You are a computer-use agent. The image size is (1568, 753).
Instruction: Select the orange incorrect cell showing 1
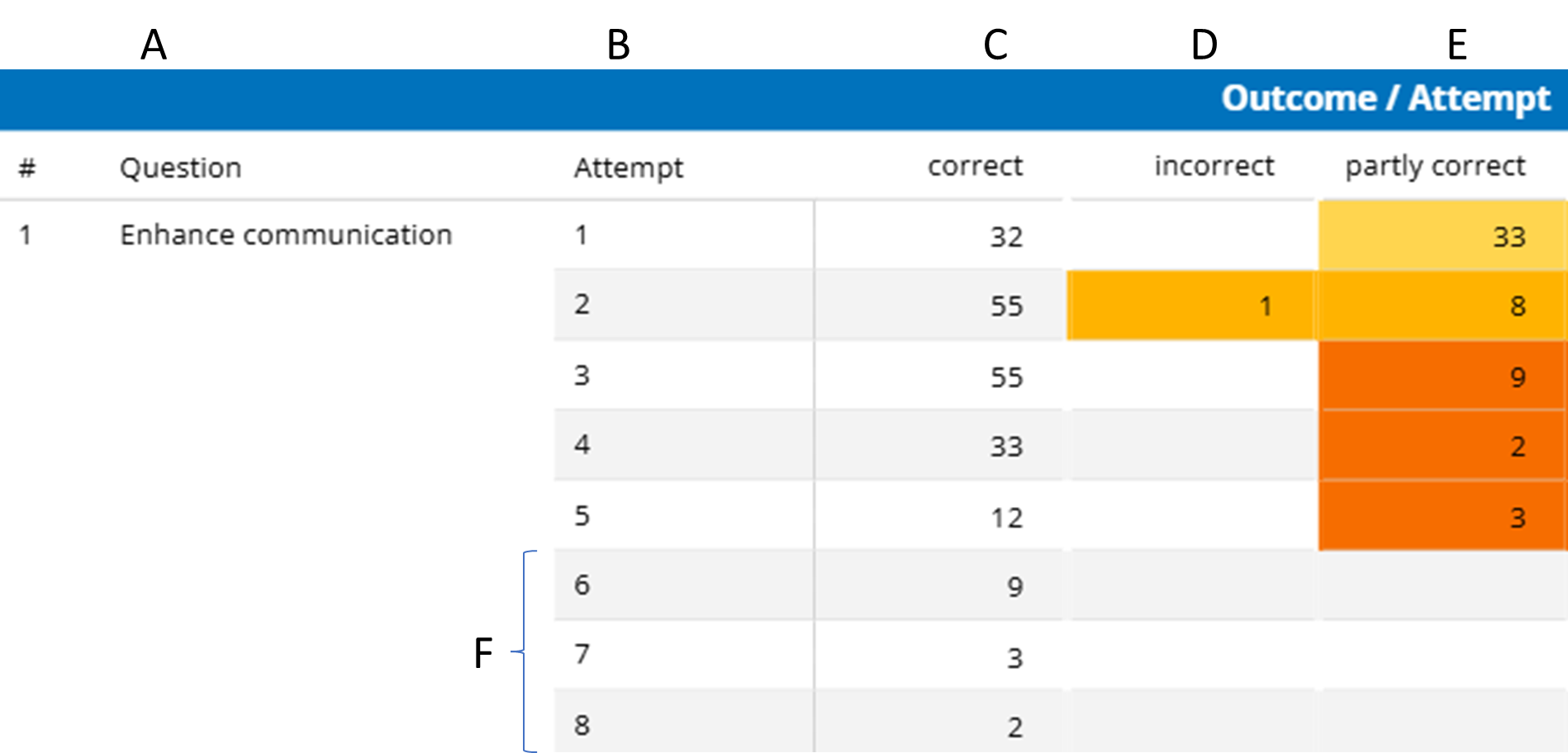1190,306
